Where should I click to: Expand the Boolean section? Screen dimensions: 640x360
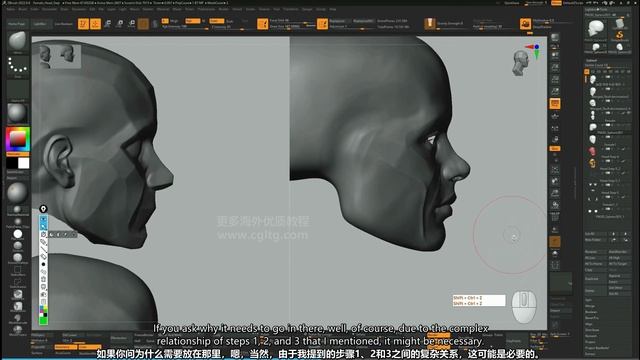coord(591,312)
